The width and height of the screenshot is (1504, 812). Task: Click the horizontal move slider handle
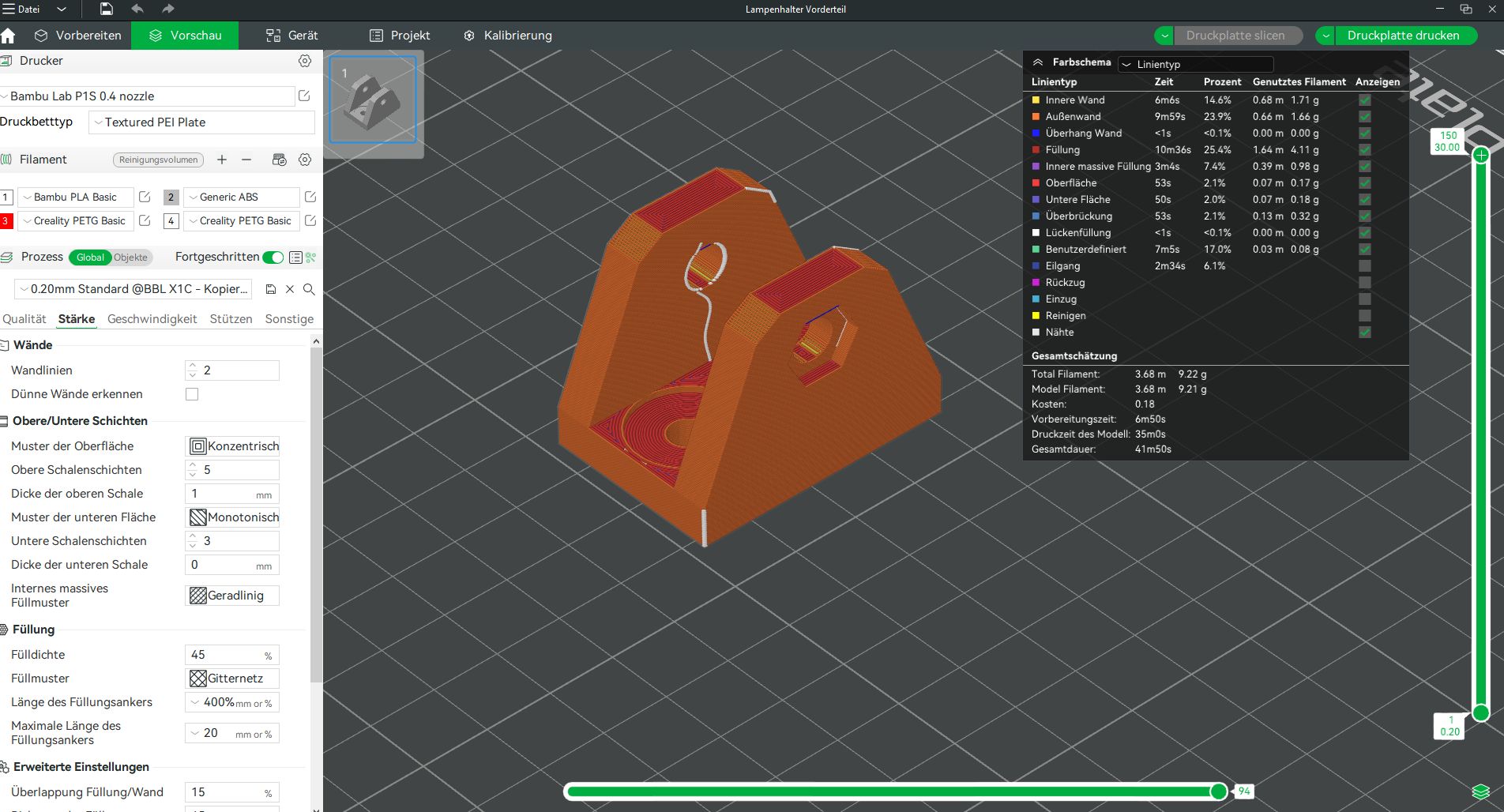pos(1219,791)
